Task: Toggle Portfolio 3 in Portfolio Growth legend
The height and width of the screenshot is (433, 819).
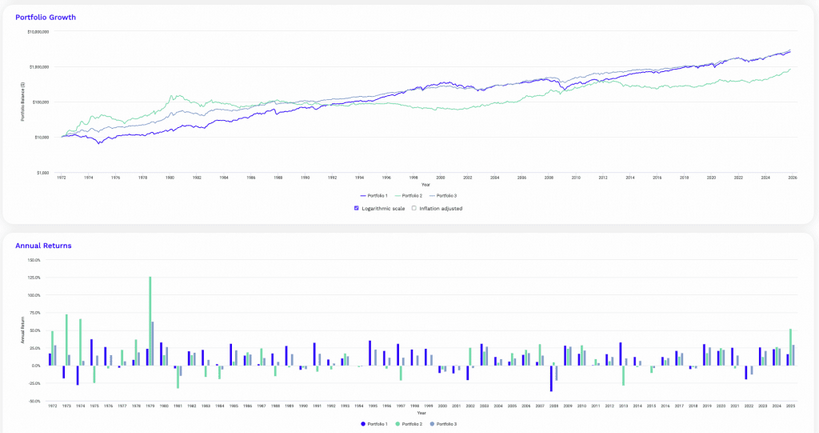Action: [443, 196]
